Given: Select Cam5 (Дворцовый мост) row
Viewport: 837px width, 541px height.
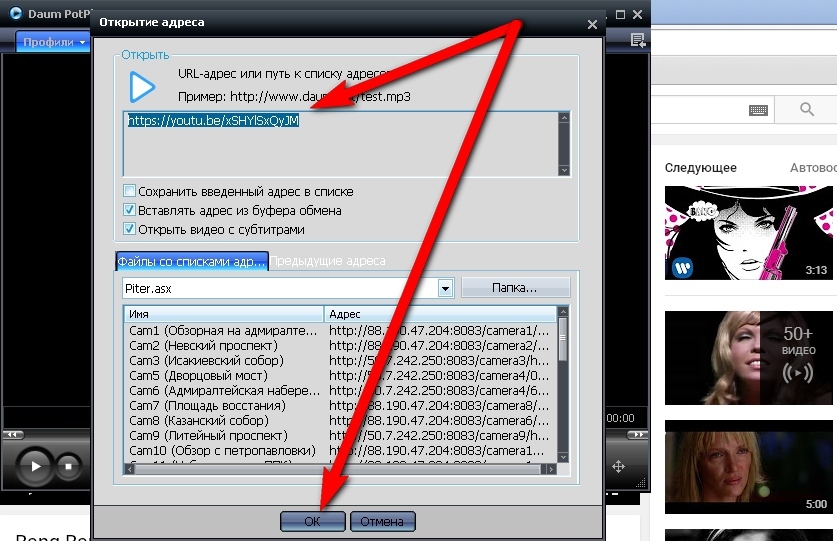Looking at the screenshot, I should (340, 375).
